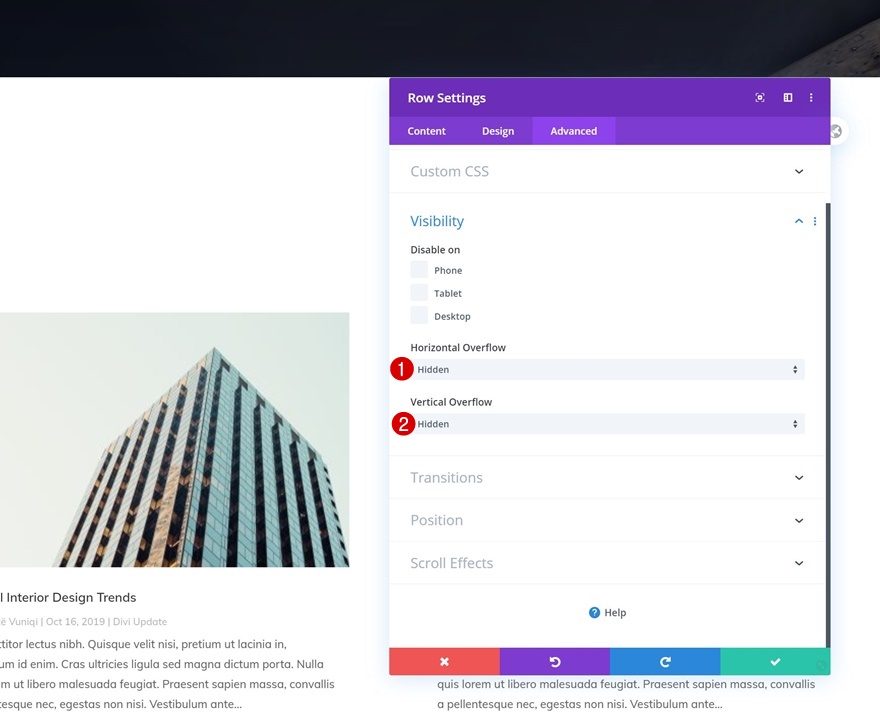Open Visibility section options dots
The width and height of the screenshot is (880, 718).
tap(815, 222)
